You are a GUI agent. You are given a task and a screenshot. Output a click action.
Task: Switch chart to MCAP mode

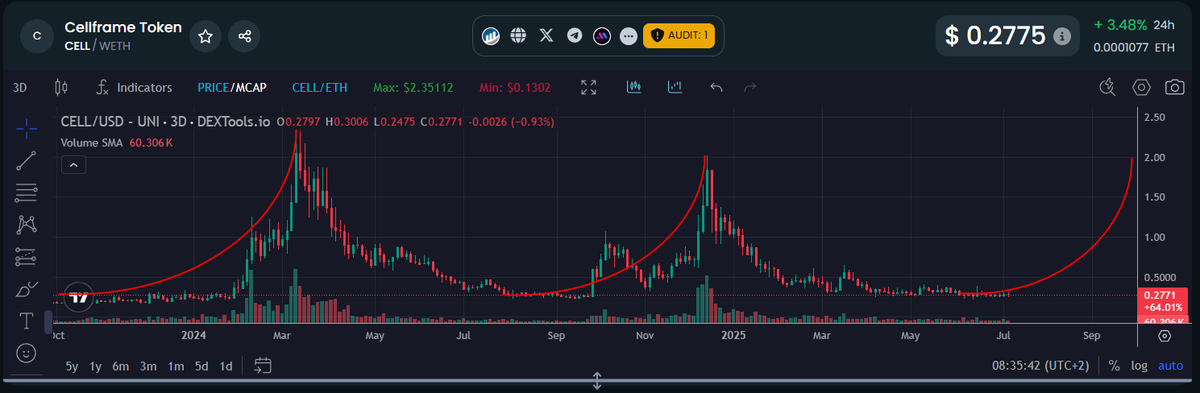click(x=251, y=87)
